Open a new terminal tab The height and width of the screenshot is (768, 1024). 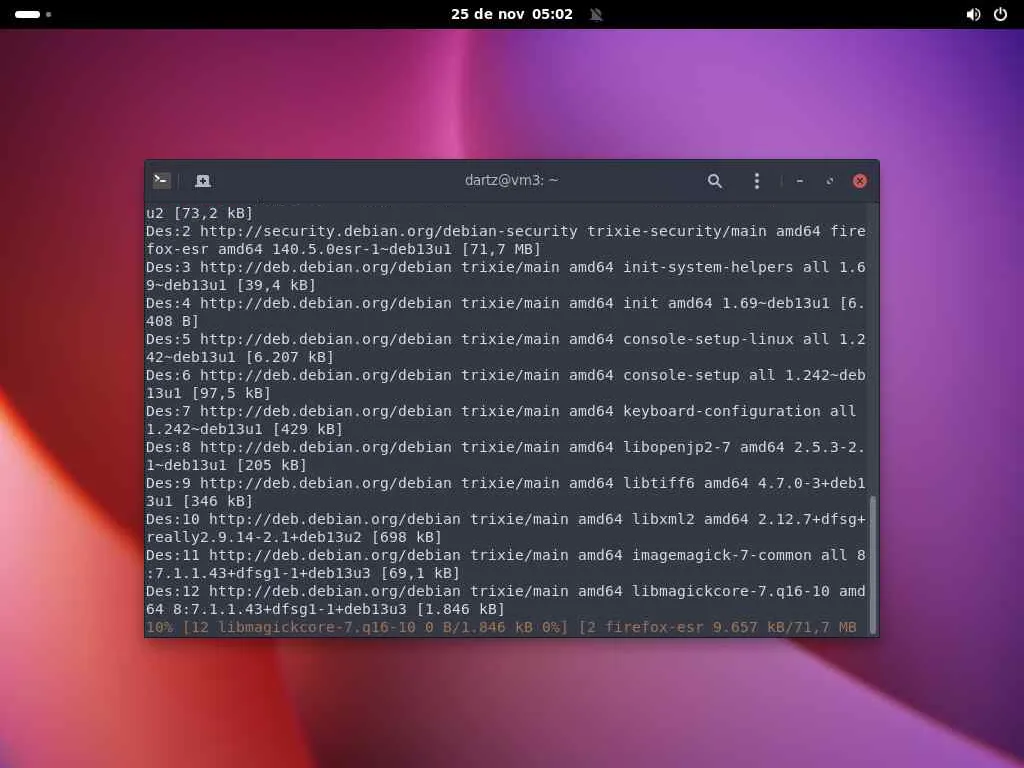click(202, 181)
